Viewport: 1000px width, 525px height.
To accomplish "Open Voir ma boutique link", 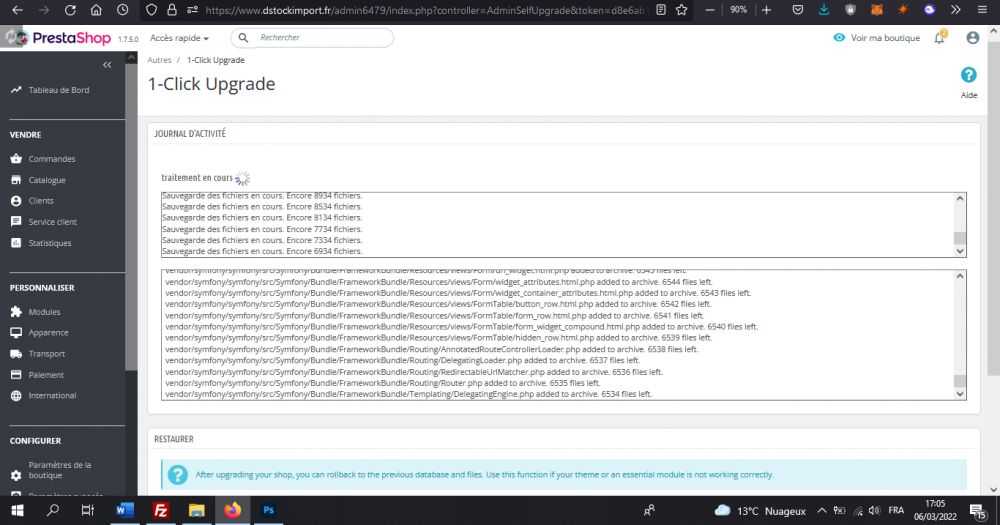I will coord(877,38).
